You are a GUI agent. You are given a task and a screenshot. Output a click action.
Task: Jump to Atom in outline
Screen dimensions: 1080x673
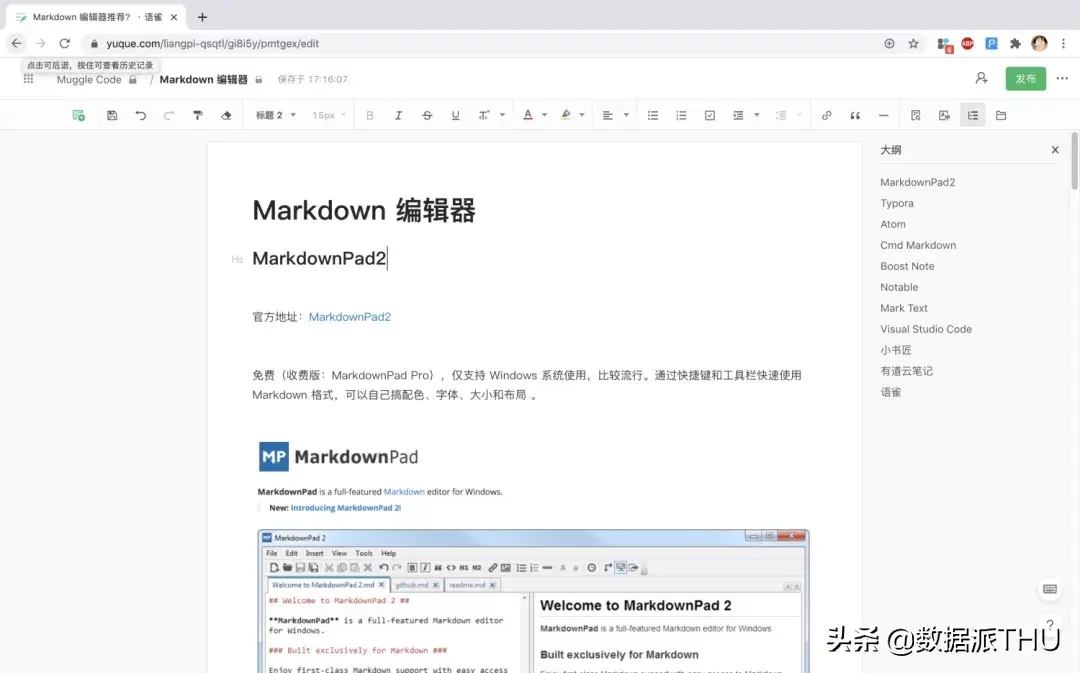893,224
